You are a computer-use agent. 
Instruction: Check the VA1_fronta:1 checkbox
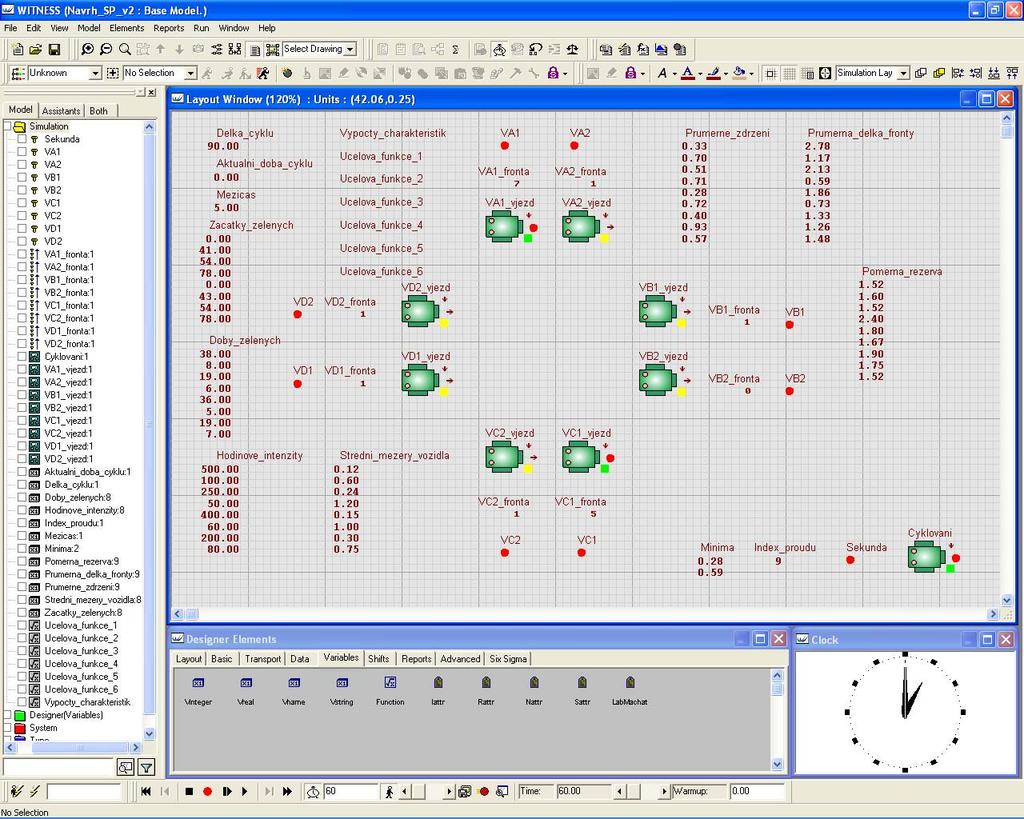click(x=22, y=254)
